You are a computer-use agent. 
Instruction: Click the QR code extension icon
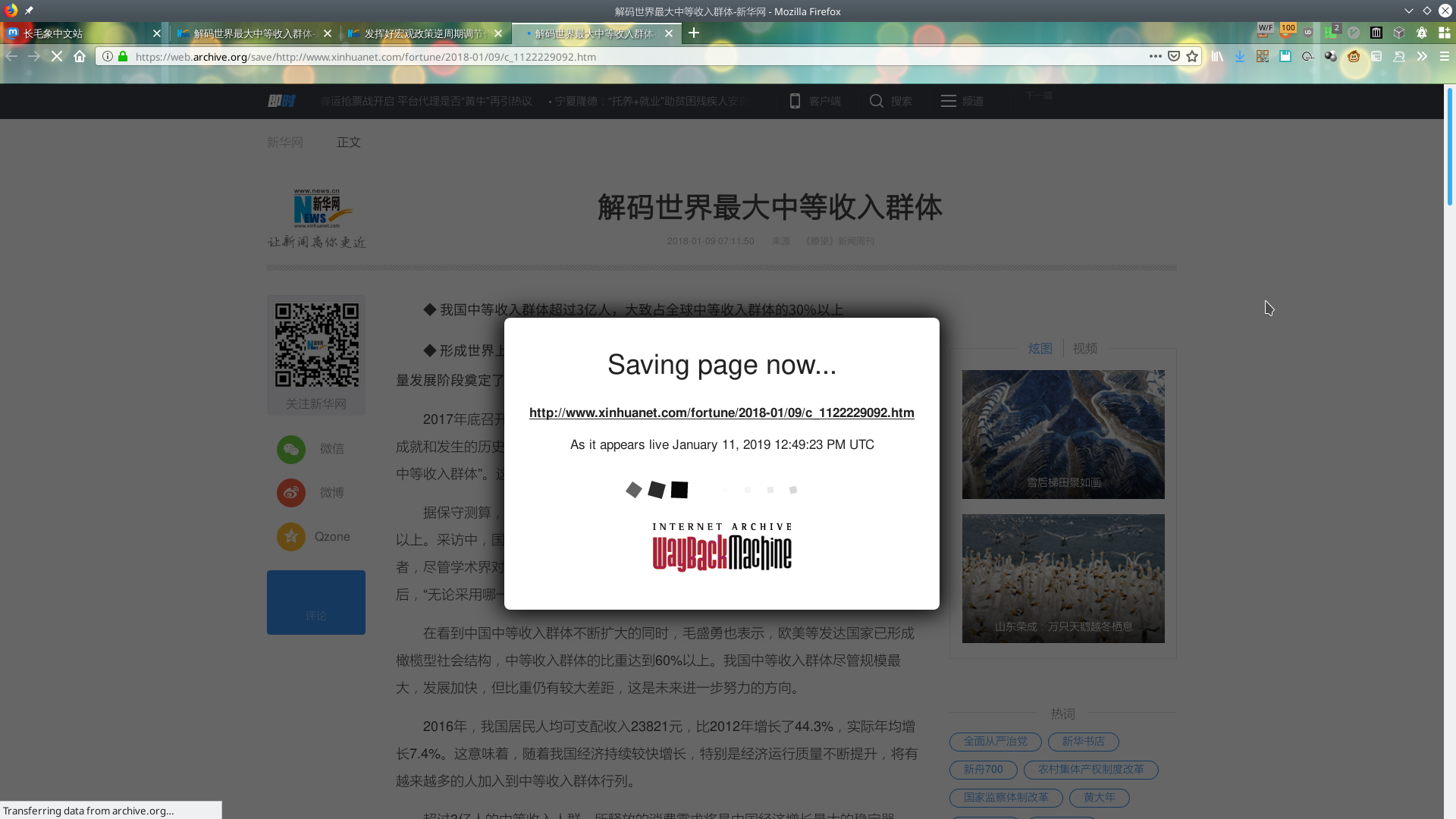tap(1263, 57)
